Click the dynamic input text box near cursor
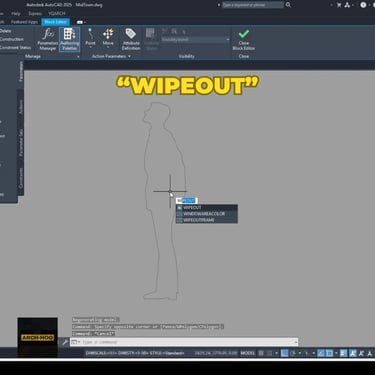This screenshot has width=375, height=375. 187,200
